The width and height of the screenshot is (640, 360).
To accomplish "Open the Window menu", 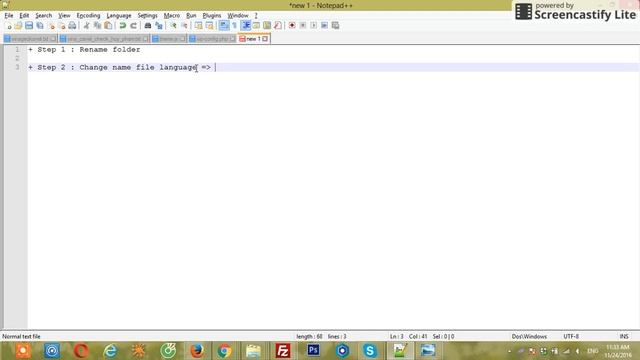I will [x=238, y=16].
